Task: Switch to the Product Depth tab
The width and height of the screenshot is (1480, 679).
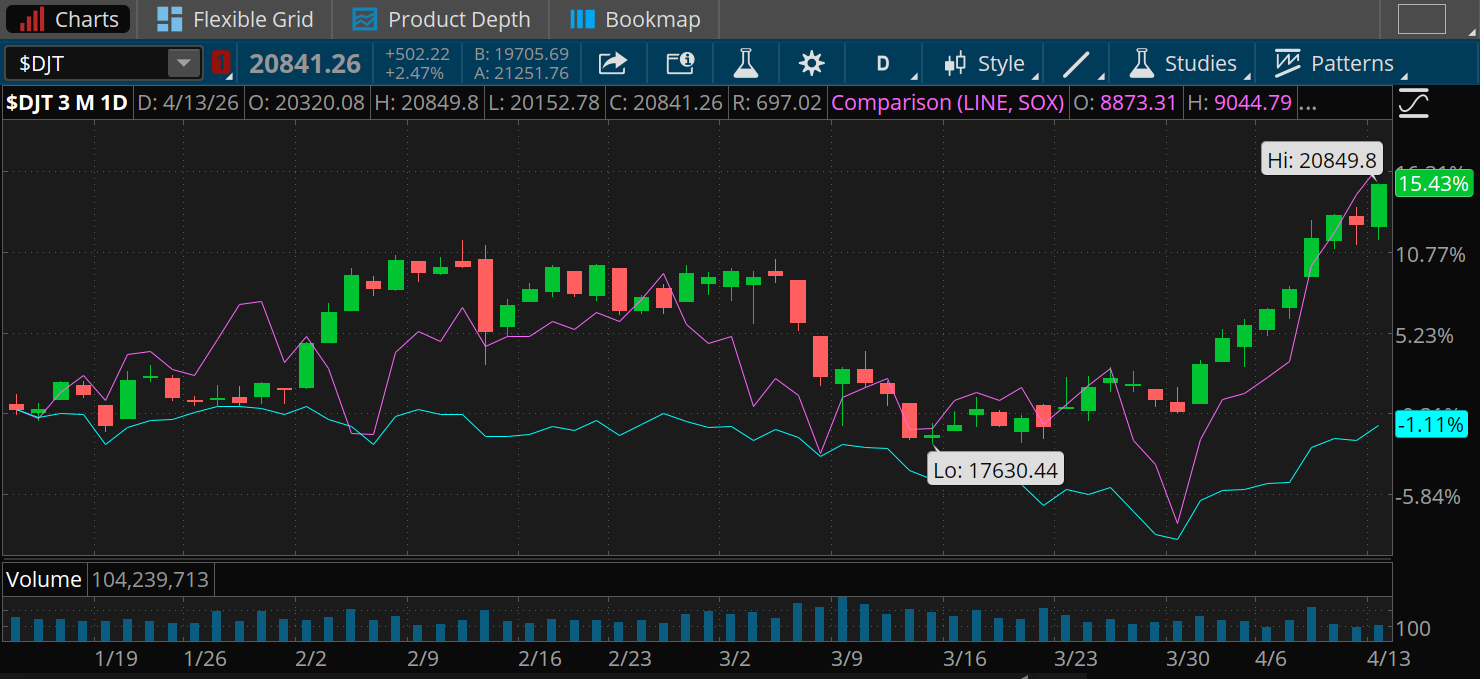Action: click(x=441, y=18)
